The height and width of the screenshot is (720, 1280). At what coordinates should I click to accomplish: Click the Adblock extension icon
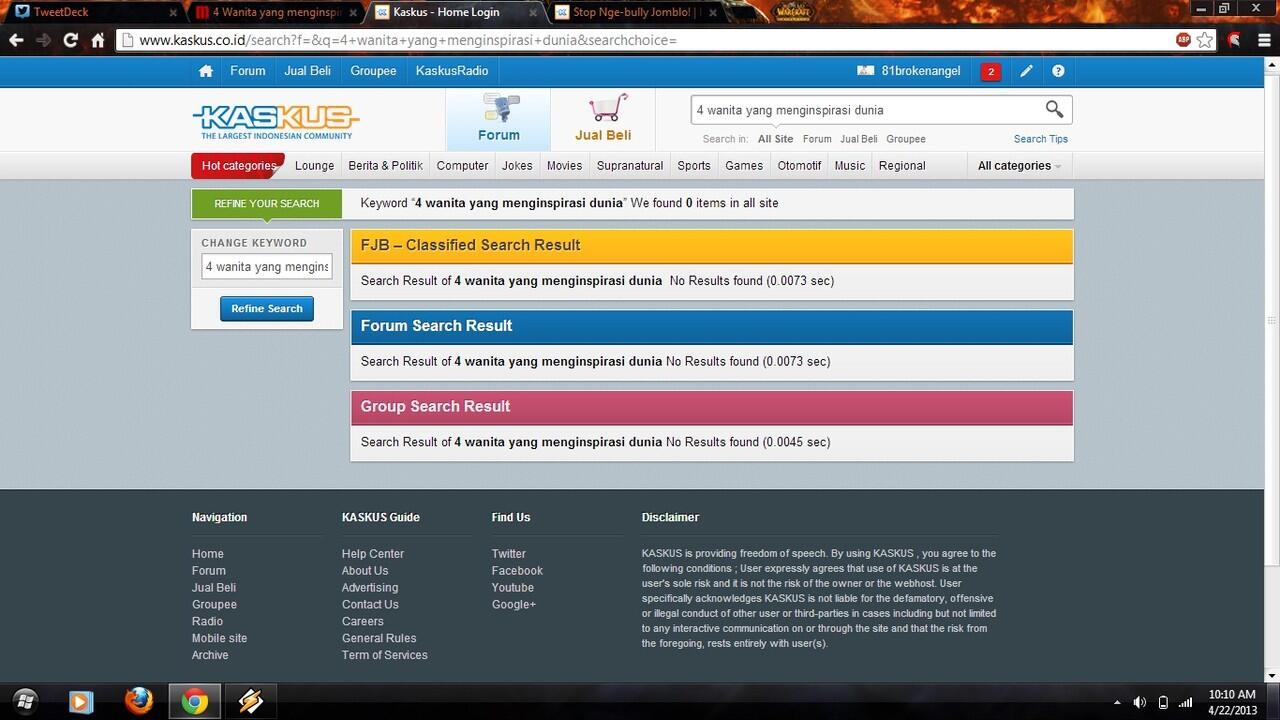[1183, 40]
